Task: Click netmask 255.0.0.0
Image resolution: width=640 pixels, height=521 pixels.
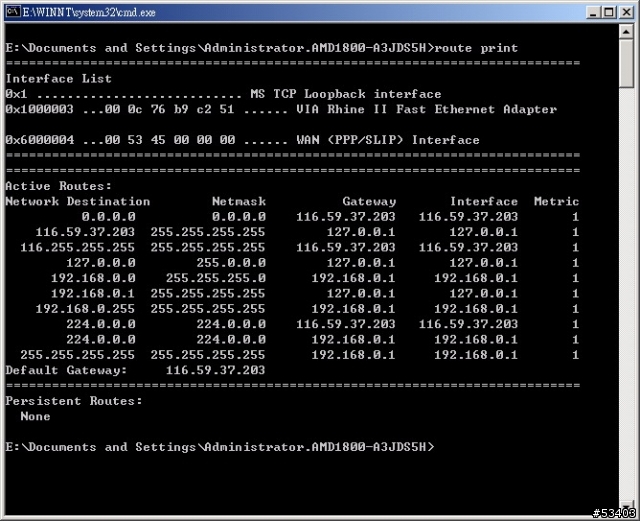Action: (231, 263)
